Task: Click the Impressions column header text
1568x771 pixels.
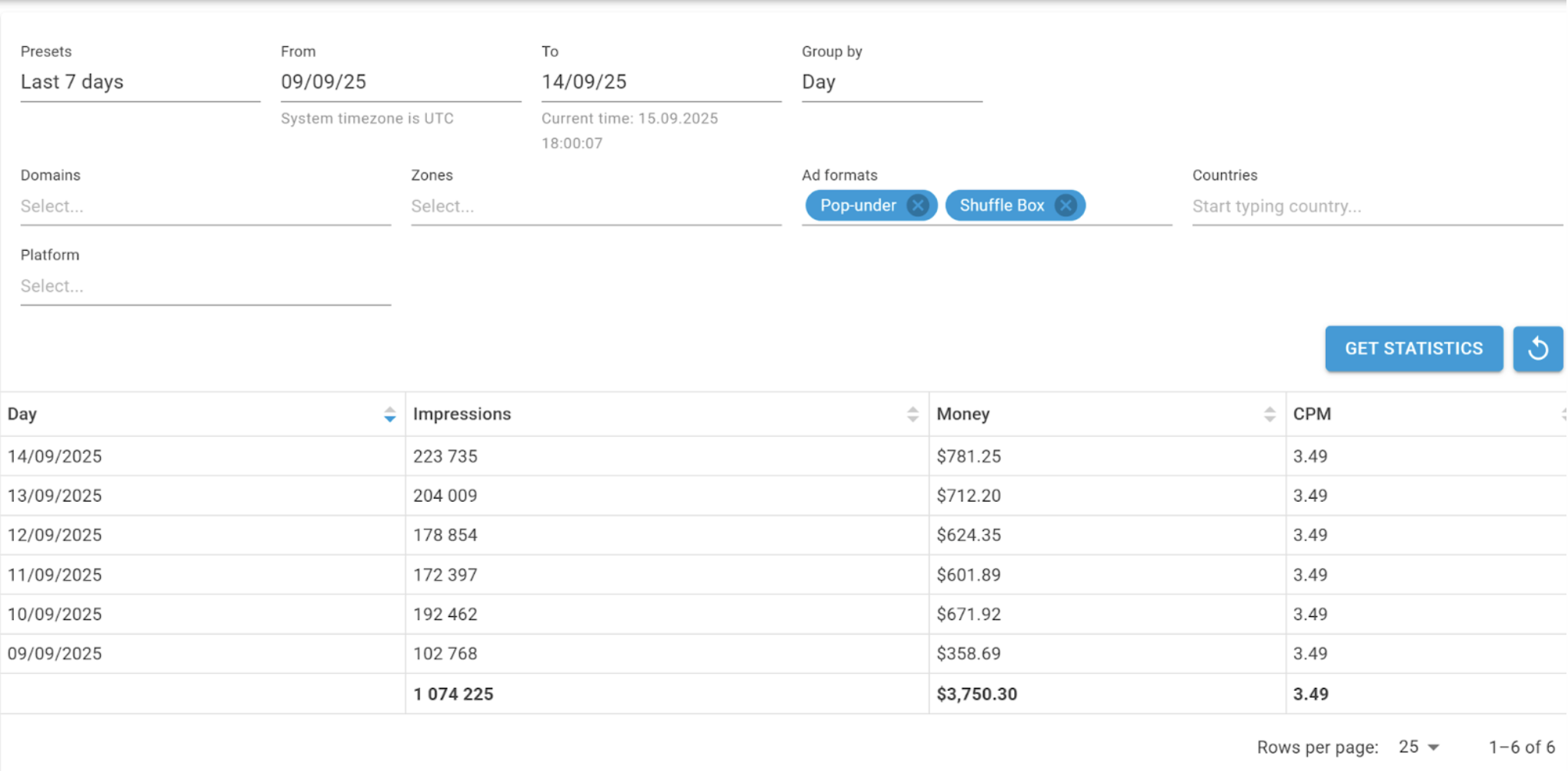Action: point(462,414)
